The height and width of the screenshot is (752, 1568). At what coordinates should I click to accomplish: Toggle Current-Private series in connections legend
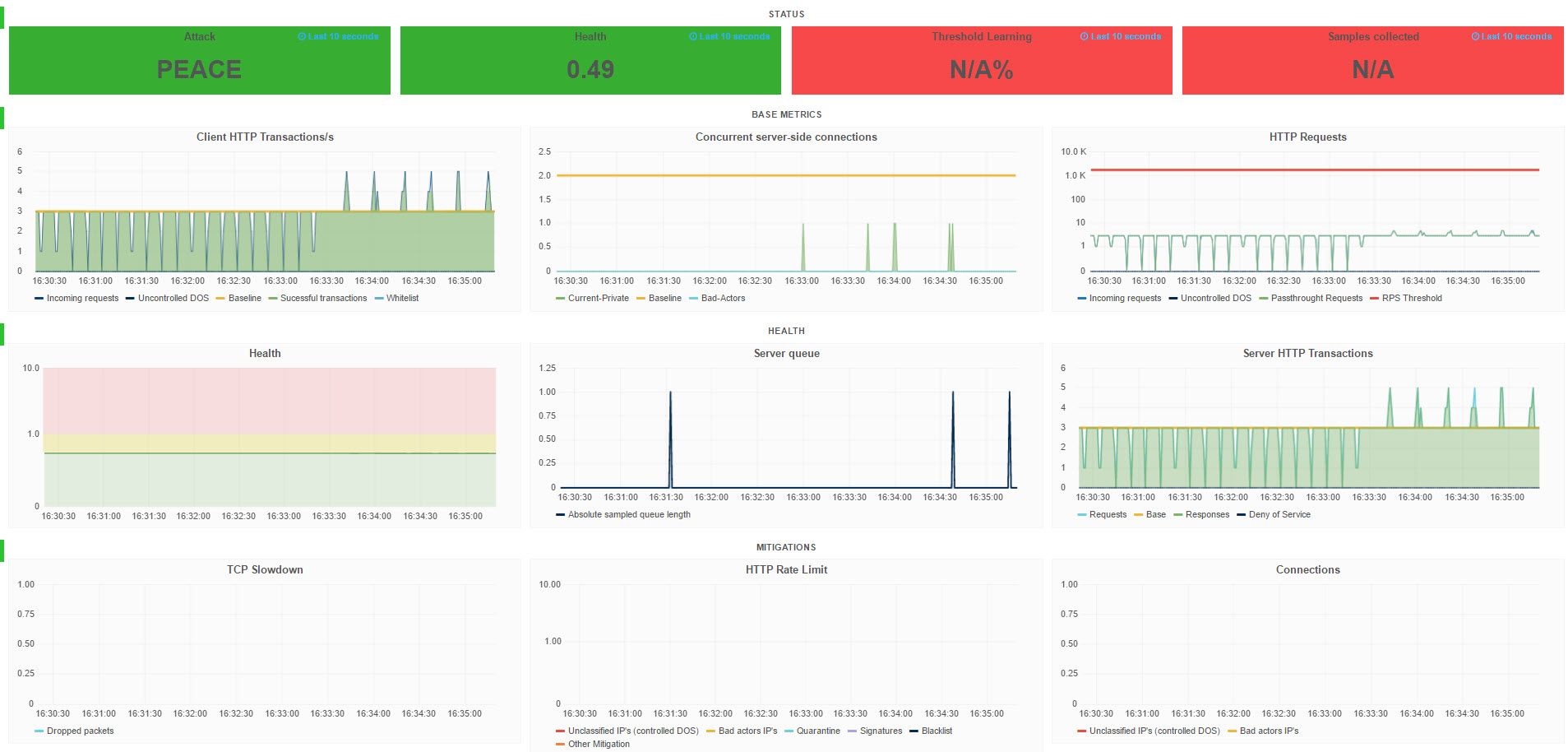point(598,299)
